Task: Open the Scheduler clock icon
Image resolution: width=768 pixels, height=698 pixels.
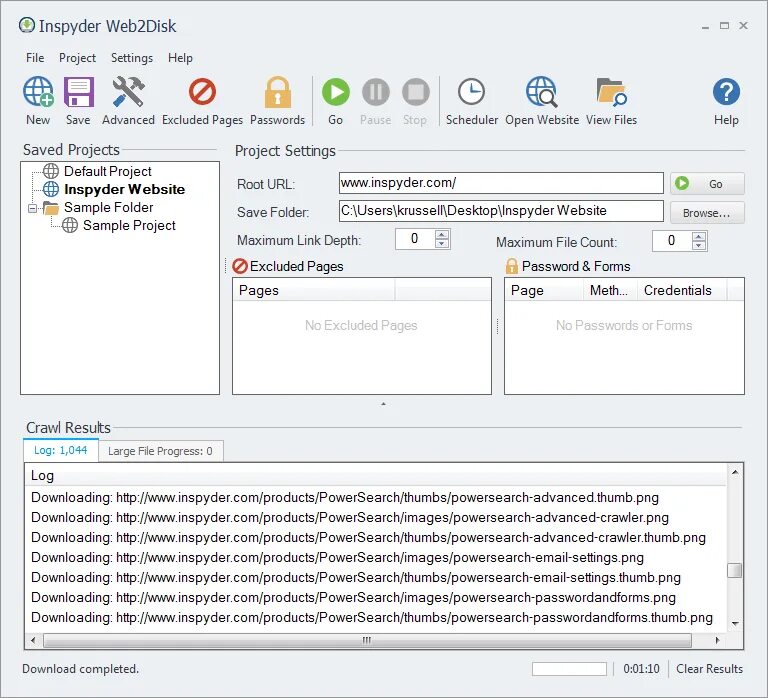Action: (x=471, y=92)
